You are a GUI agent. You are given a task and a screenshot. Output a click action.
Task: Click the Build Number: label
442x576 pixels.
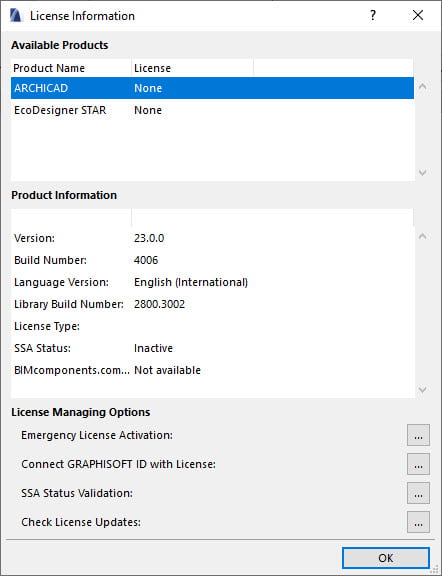50,260
